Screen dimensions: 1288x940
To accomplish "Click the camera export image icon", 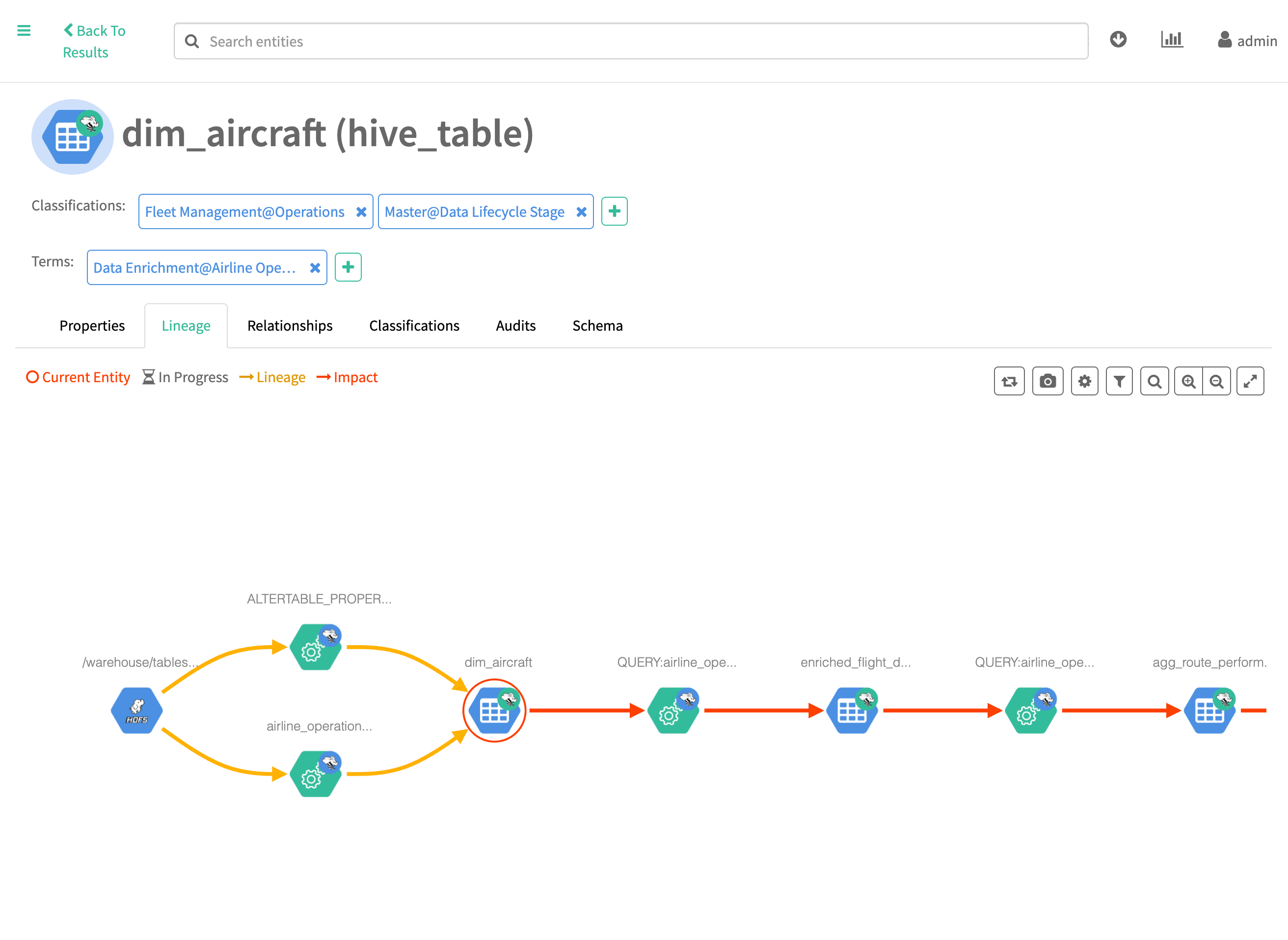I will [1047, 381].
